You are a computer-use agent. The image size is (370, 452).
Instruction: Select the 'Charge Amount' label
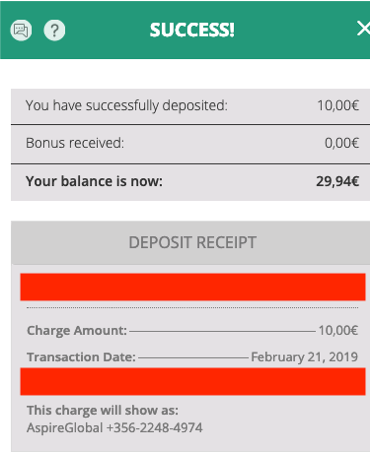[77, 331]
